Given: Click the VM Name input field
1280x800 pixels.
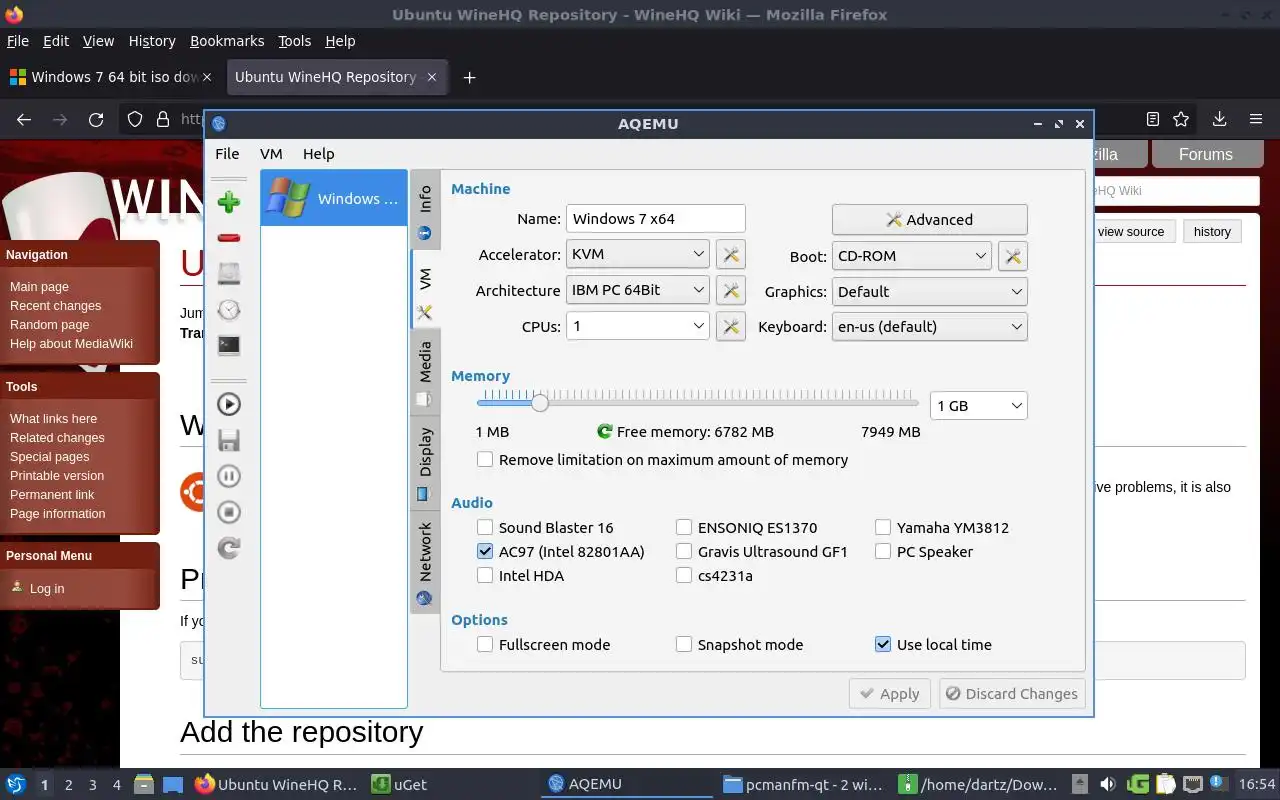Looking at the screenshot, I should pyautogui.click(x=656, y=219).
